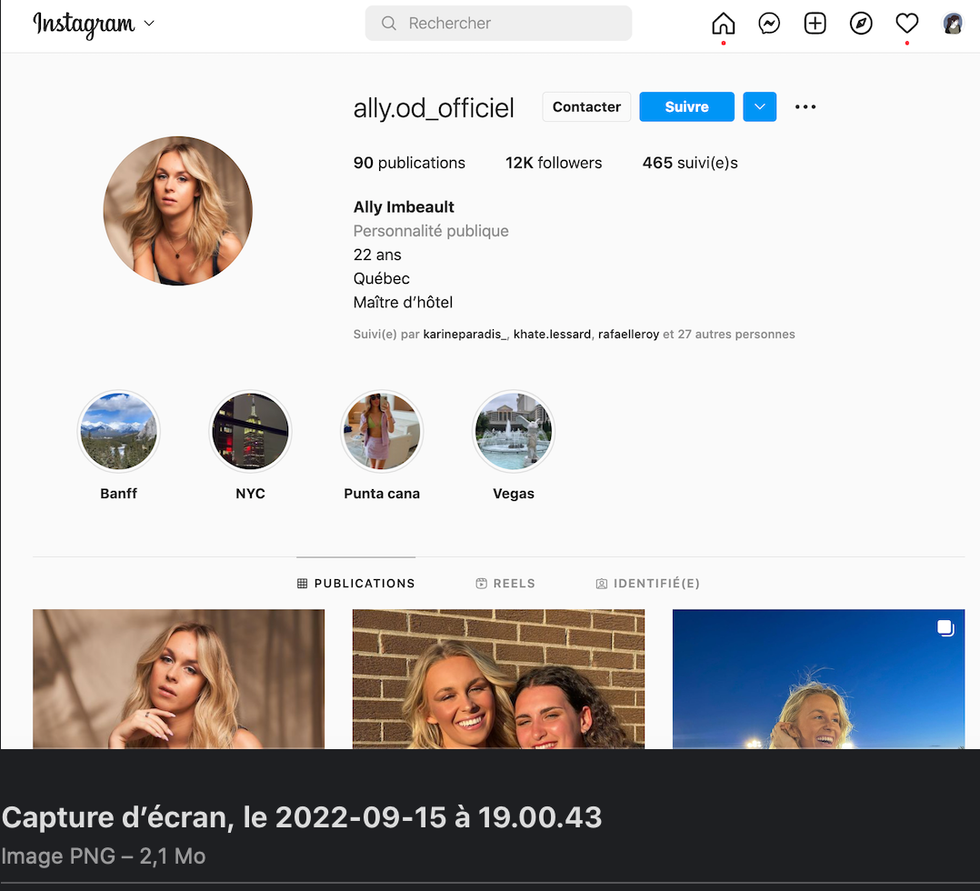The height and width of the screenshot is (891, 980).
Task: Open the three-dot profile options
Action: (805, 107)
